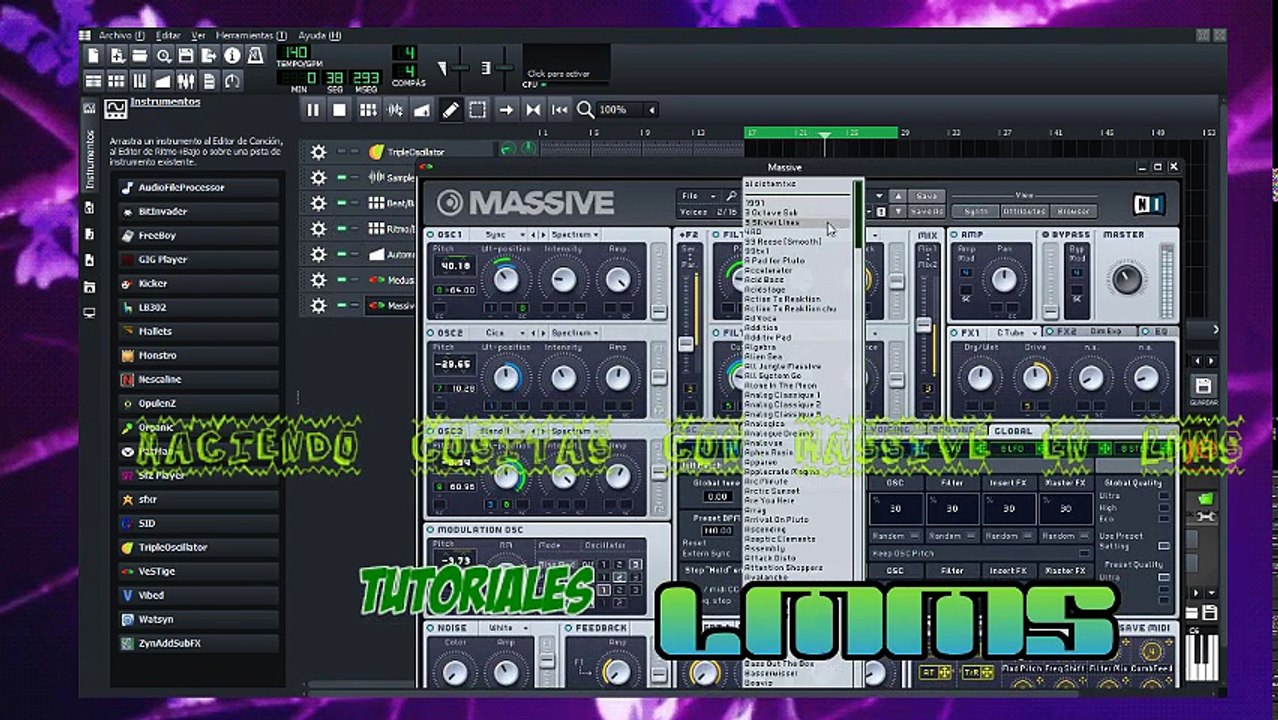The width and height of the screenshot is (1278, 720).
Task: Open the controller rack icon
Action: [x=232, y=81]
